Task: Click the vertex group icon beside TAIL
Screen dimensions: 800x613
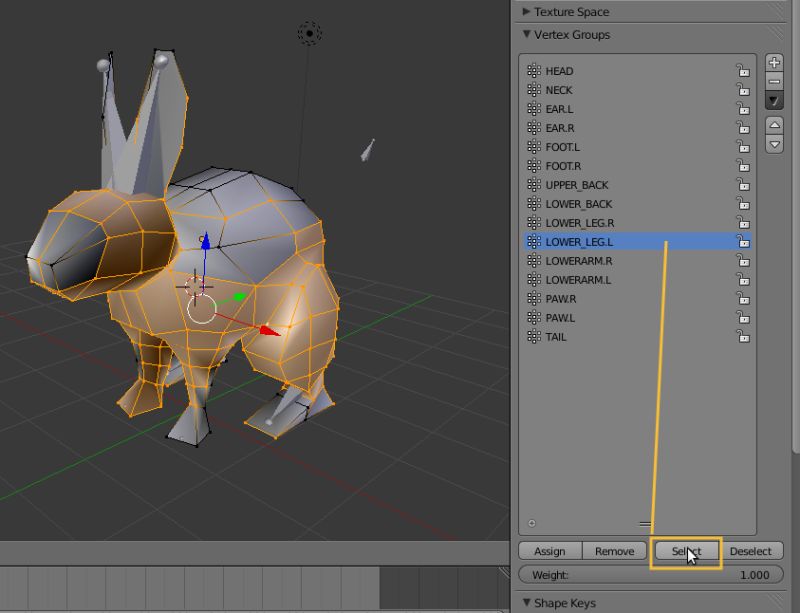Action: [x=532, y=337]
